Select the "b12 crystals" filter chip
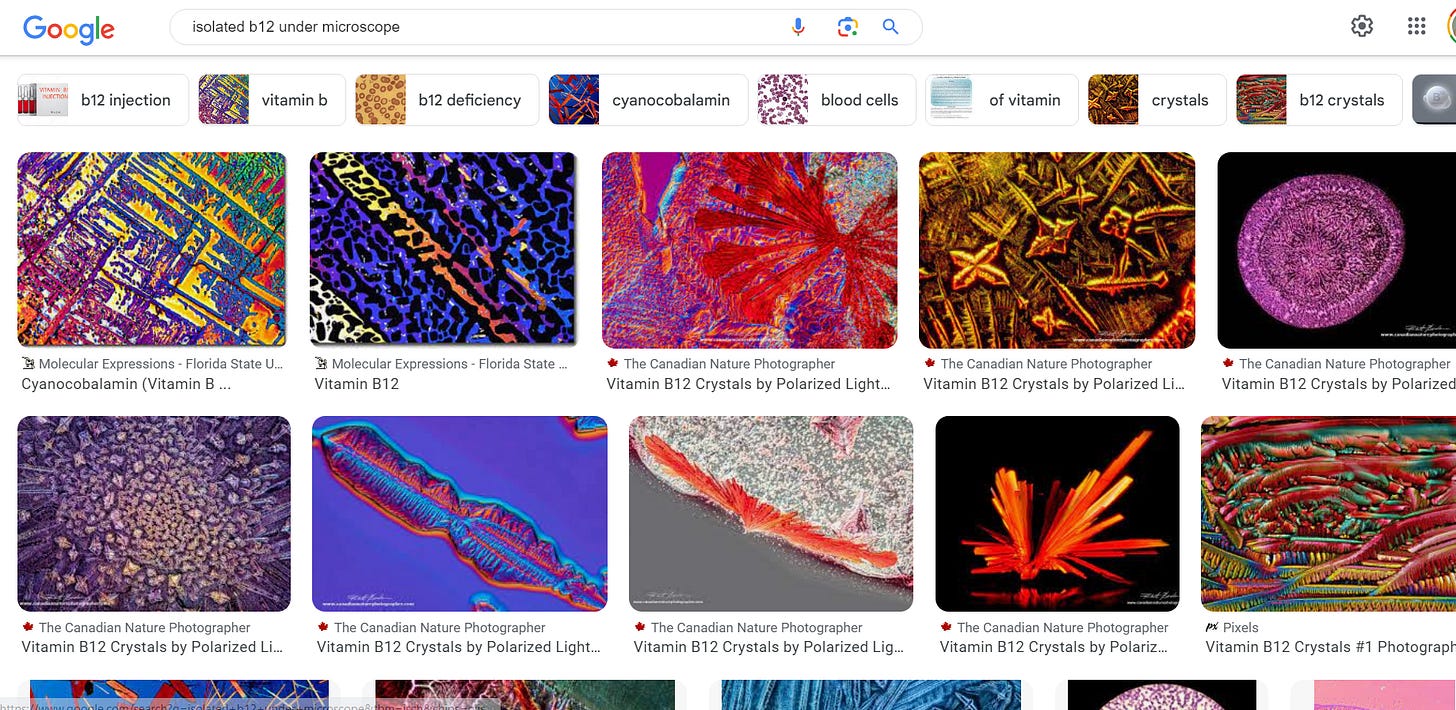The height and width of the screenshot is (710, 1456). pyautogui.click(x=1317, y=100)
